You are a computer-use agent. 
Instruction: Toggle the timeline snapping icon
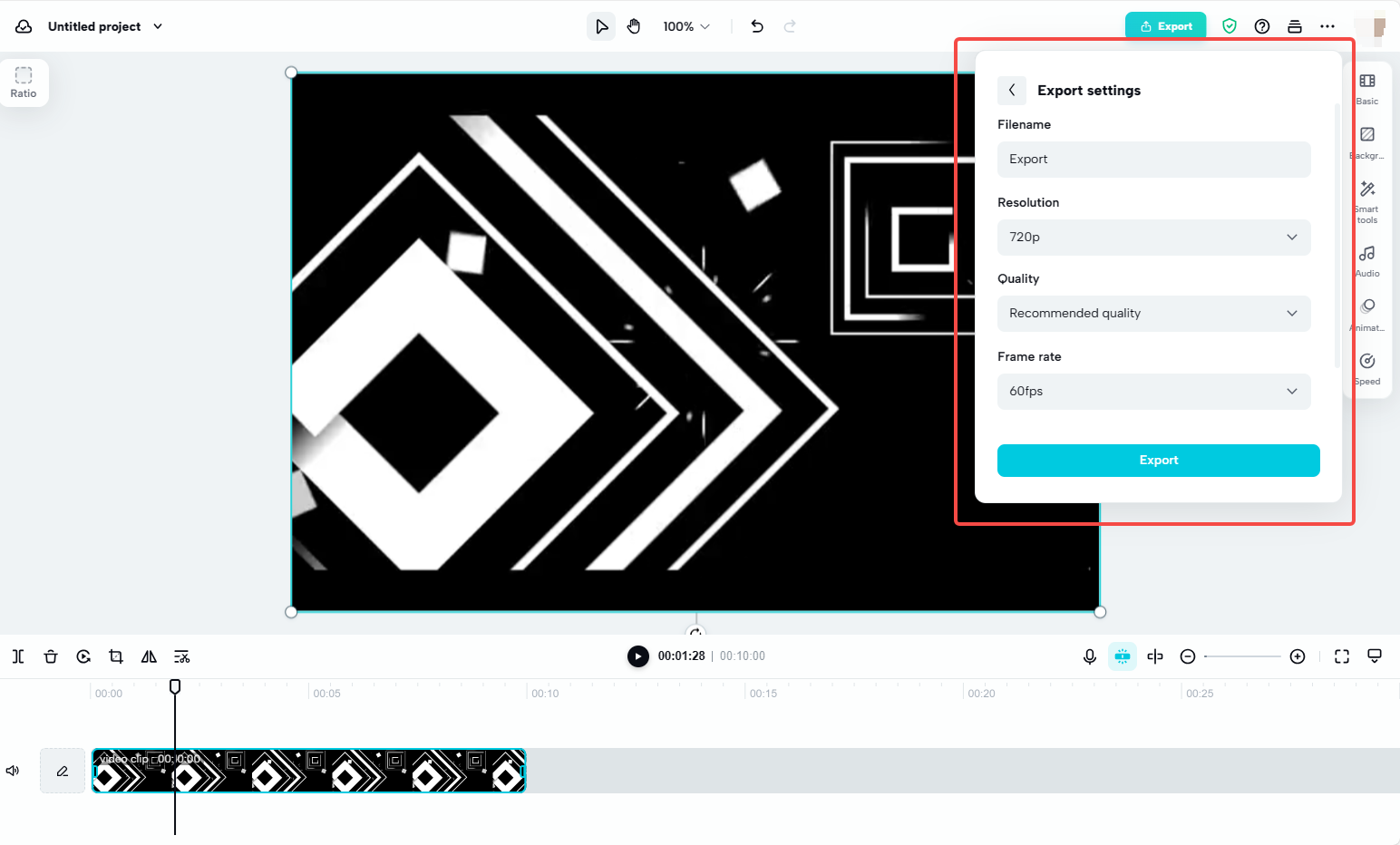(x=1123, y=656)
